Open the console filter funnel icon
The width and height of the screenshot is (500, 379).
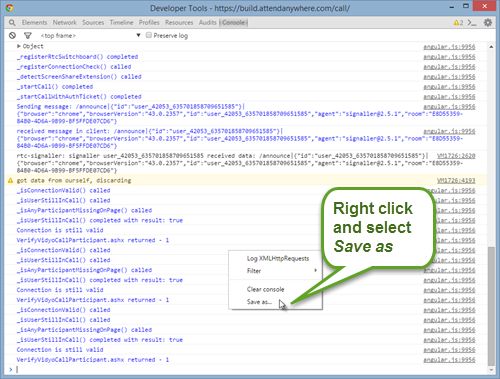coord(28,35)
